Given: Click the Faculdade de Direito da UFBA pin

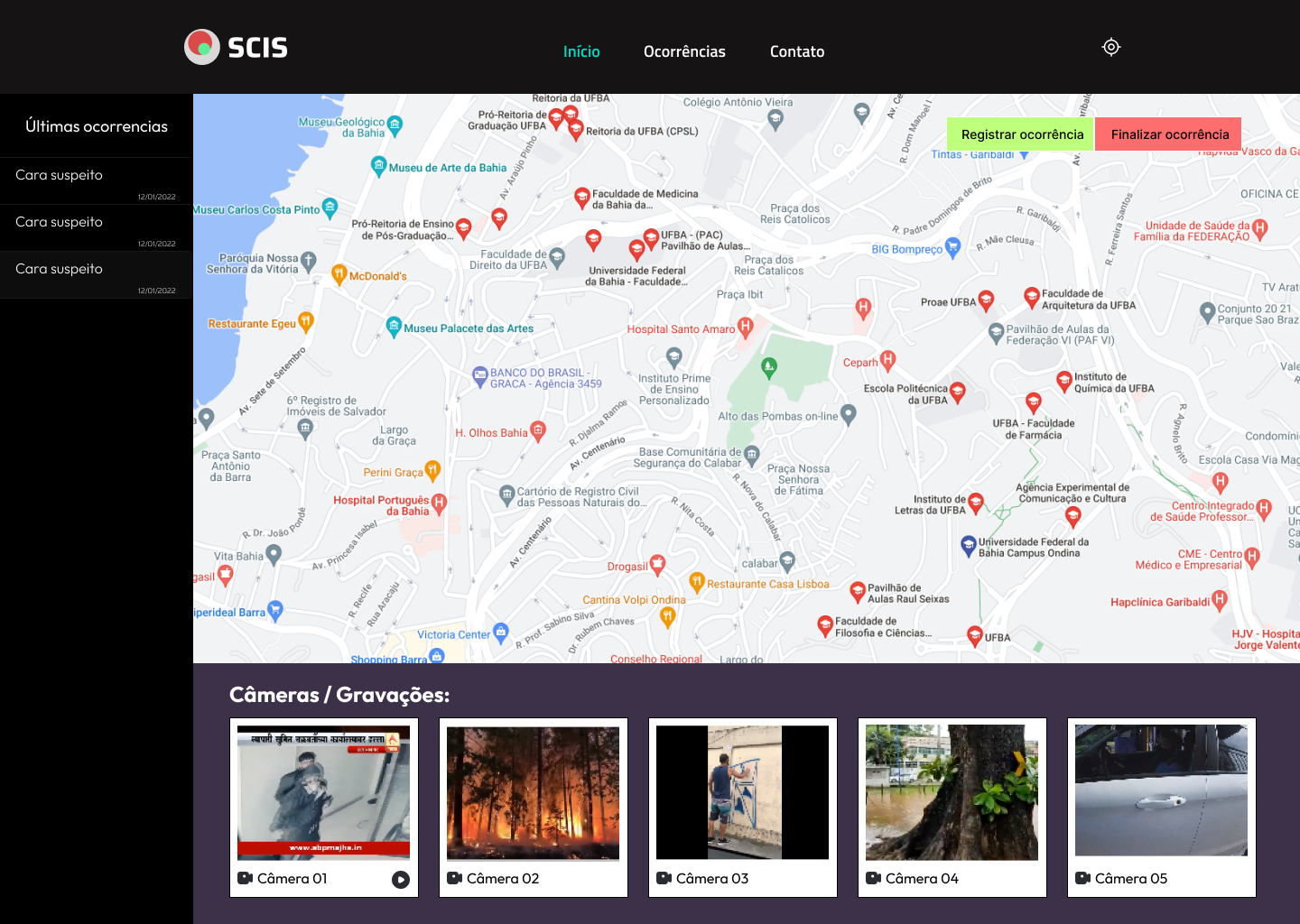Looking at the screenshot, I should pyautogui.click(x=557, y=258).
